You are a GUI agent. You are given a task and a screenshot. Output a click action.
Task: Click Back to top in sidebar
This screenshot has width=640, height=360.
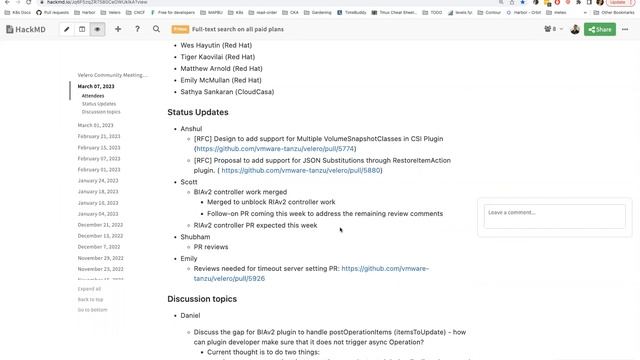click(x=90, y=300)
